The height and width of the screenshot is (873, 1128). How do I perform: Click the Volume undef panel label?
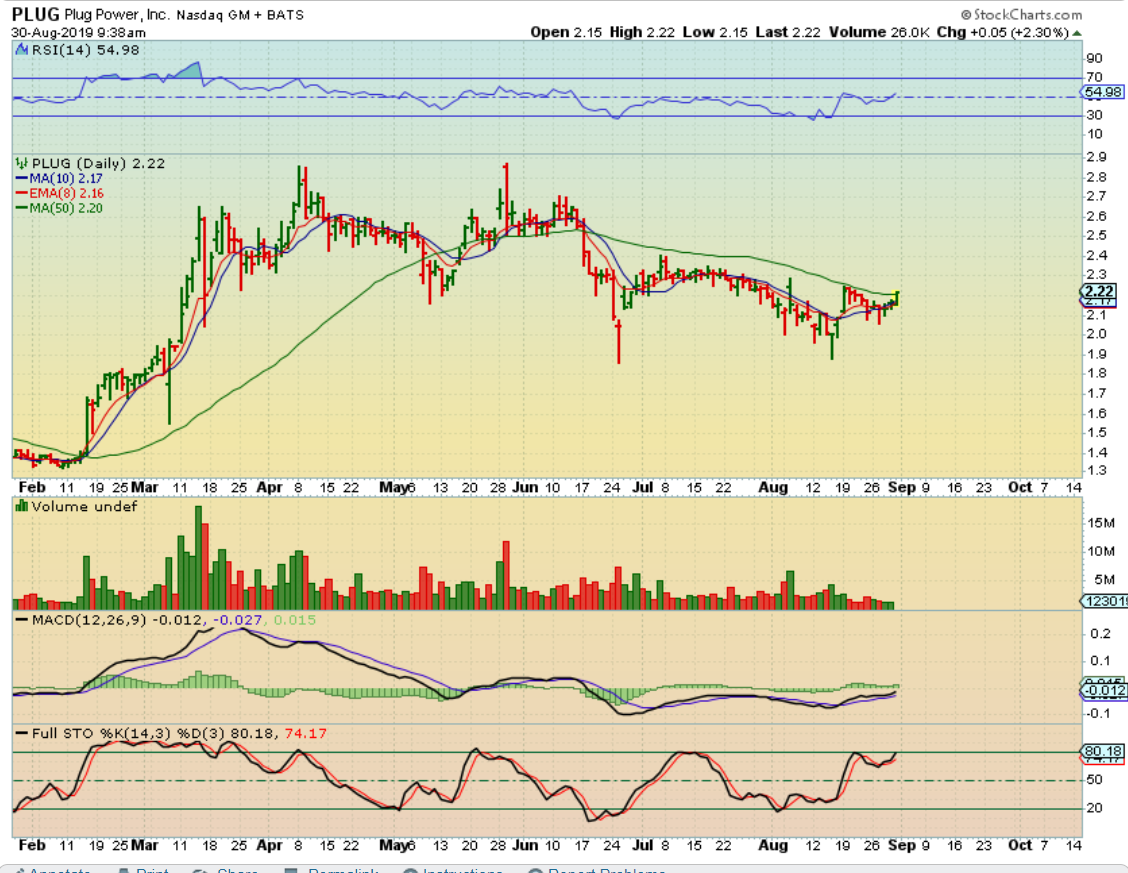(x=84, y=506)
